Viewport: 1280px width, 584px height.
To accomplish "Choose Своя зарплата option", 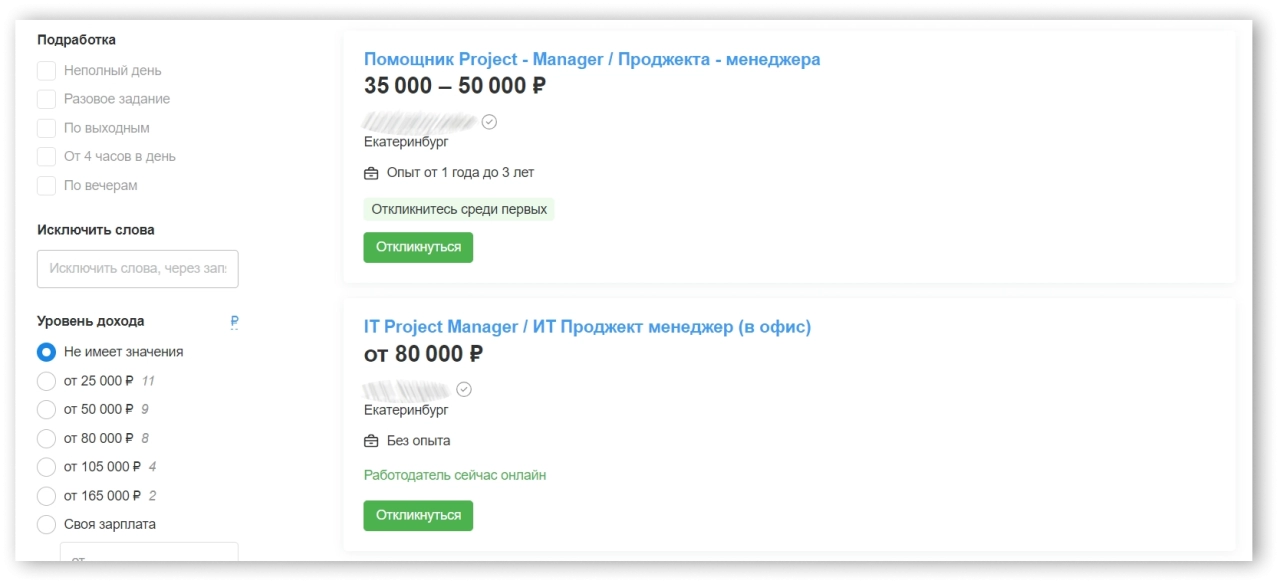I will [46, 524].
